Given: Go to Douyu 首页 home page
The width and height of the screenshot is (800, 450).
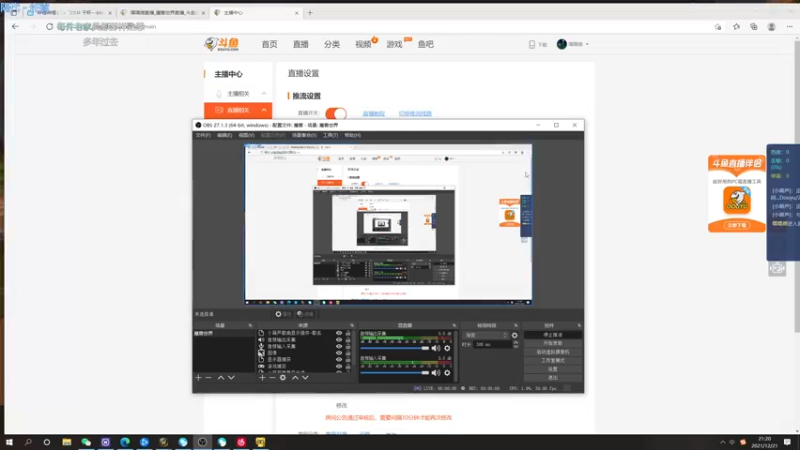Looking at the screenshot, I should 269,44.
